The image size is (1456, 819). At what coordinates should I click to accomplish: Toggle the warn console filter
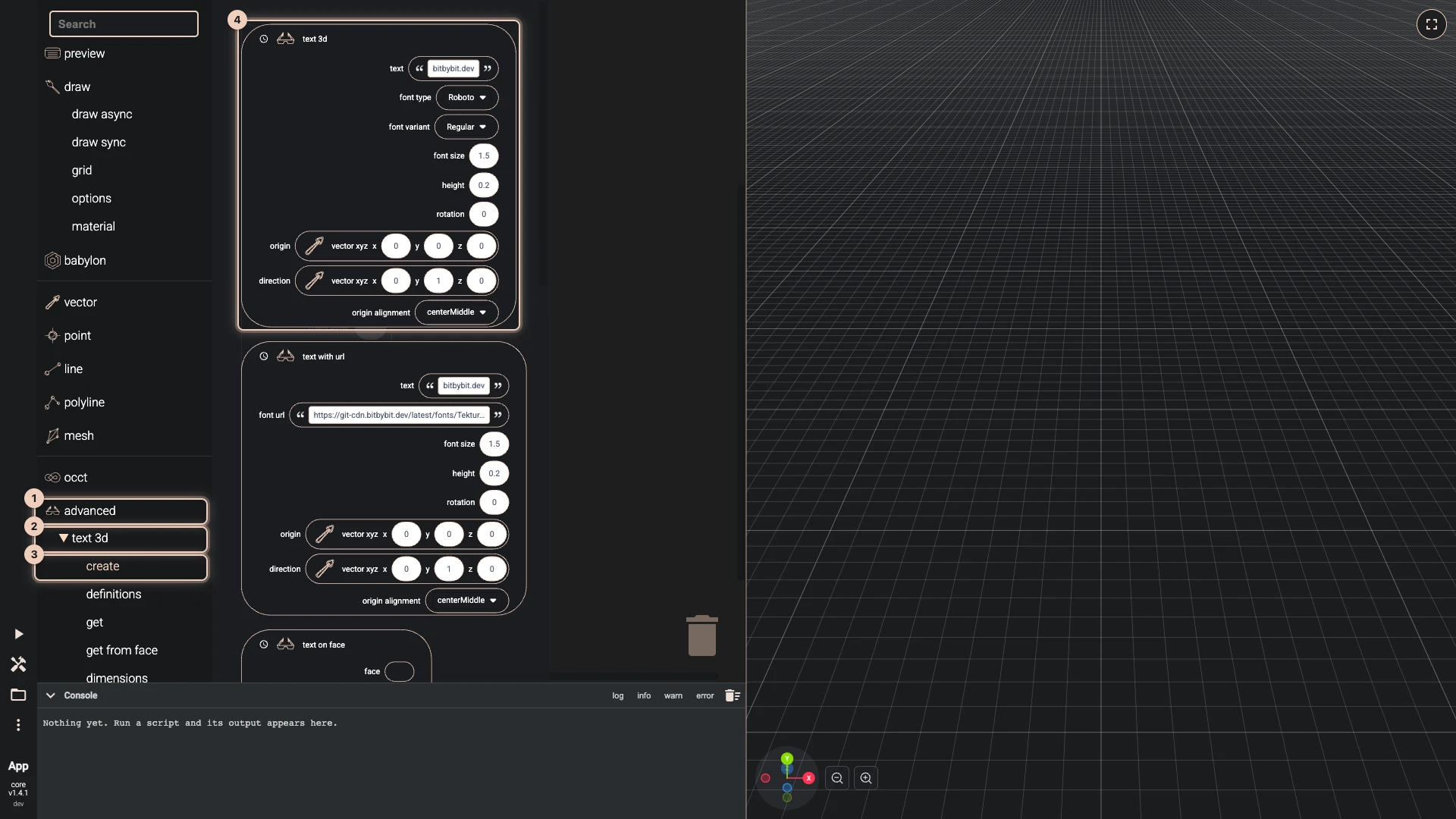coord(673,696)
